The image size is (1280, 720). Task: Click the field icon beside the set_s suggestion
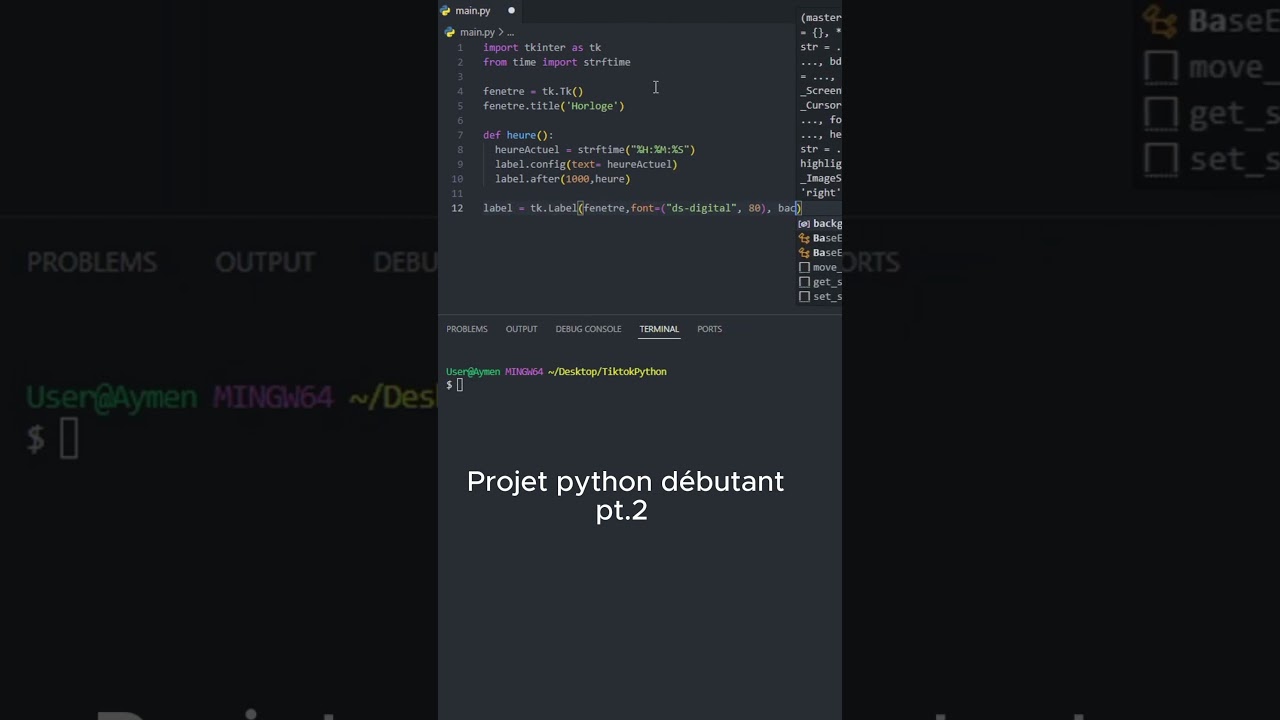(x=805, y=296)
